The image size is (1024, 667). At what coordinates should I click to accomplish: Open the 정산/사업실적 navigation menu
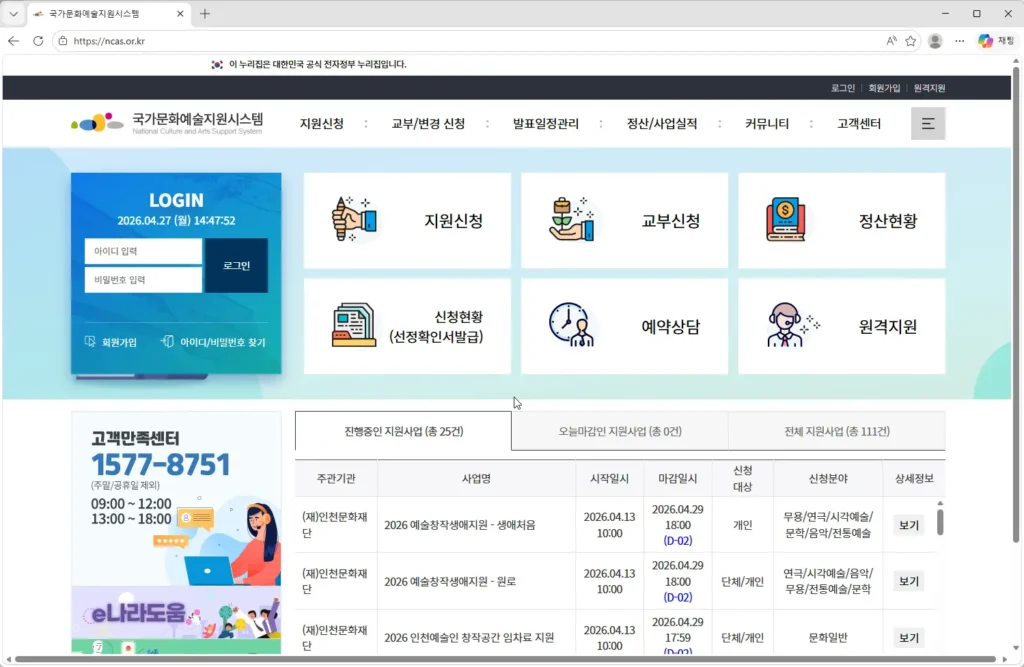[662, 123]
